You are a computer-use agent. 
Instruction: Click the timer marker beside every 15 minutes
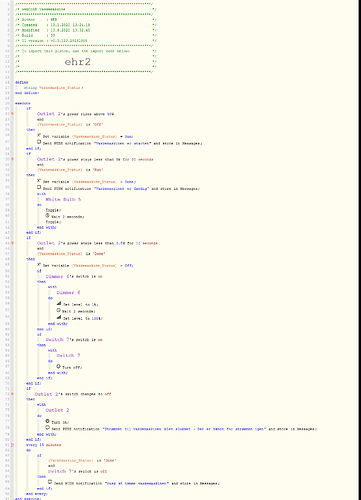tap(12, 445)
